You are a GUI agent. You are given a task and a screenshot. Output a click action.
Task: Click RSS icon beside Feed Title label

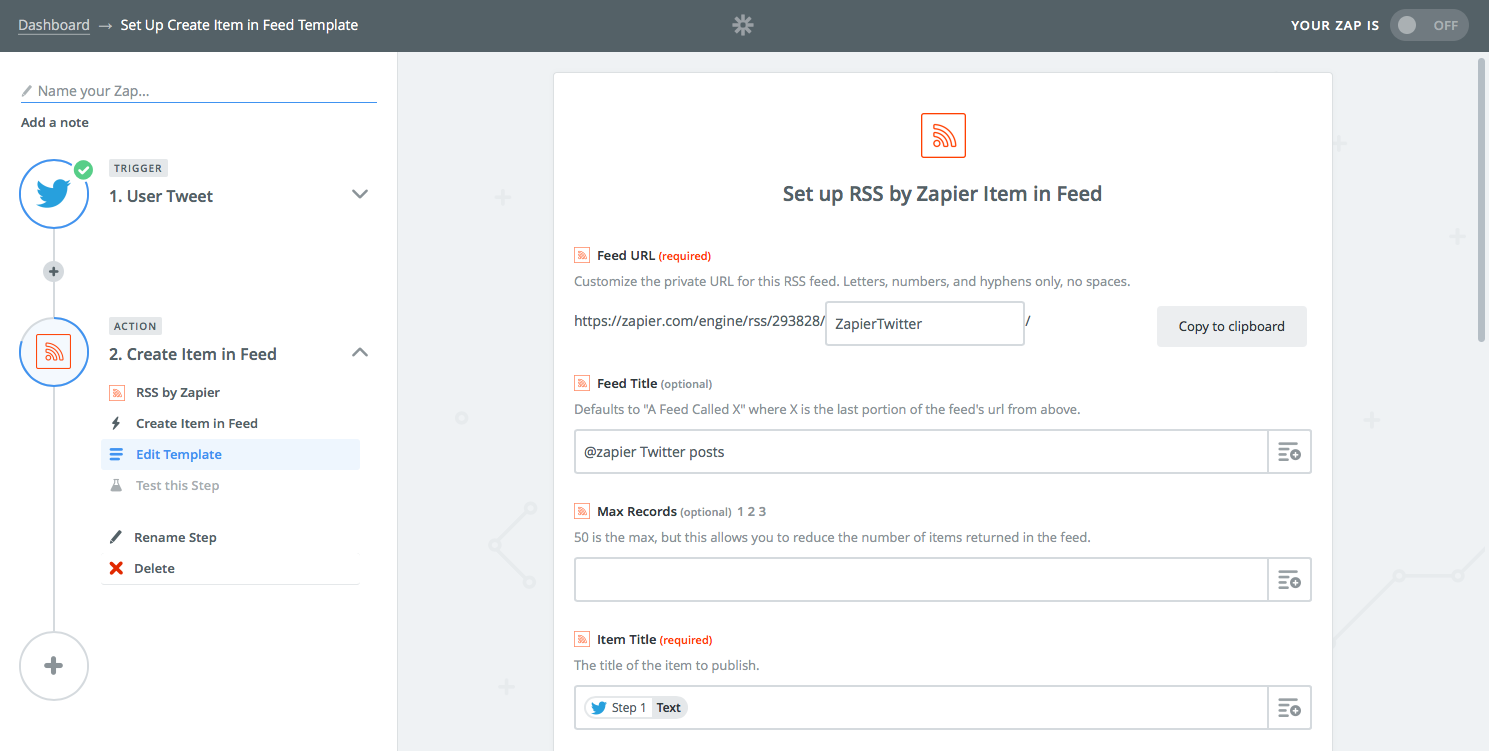point(582,383)
